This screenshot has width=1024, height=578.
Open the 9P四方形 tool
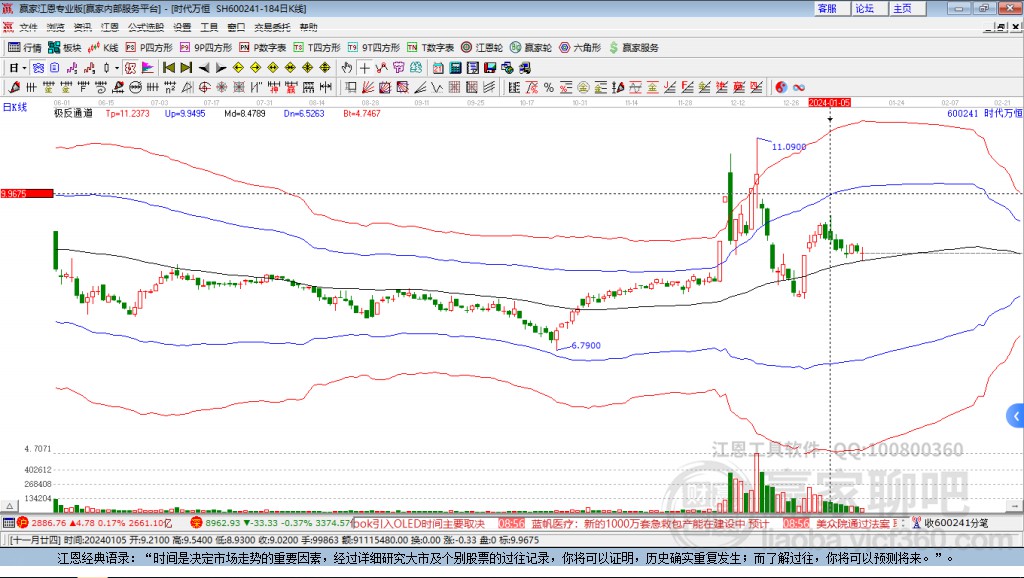point(206,48)
